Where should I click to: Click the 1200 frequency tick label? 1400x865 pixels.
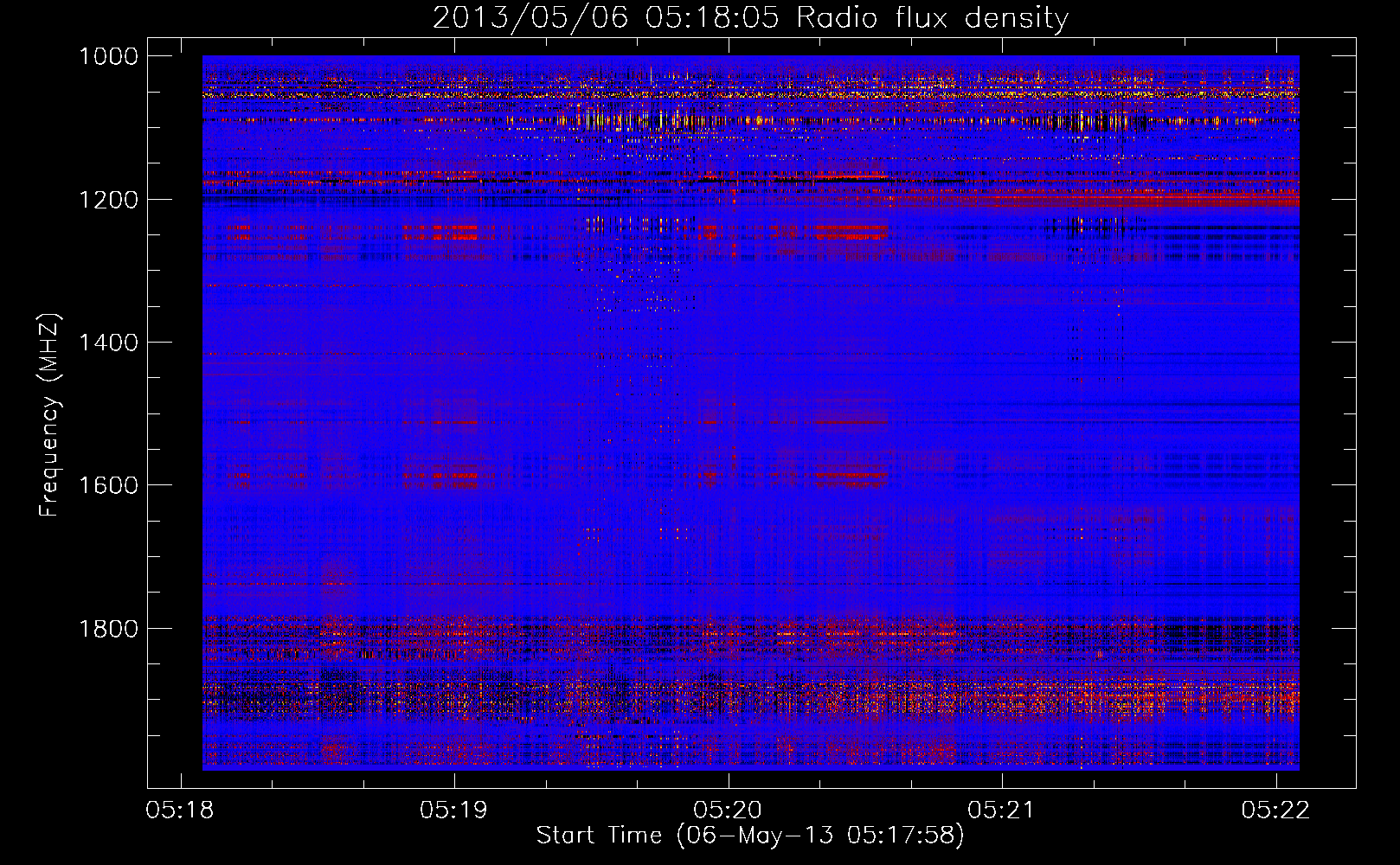pos(108,200)
